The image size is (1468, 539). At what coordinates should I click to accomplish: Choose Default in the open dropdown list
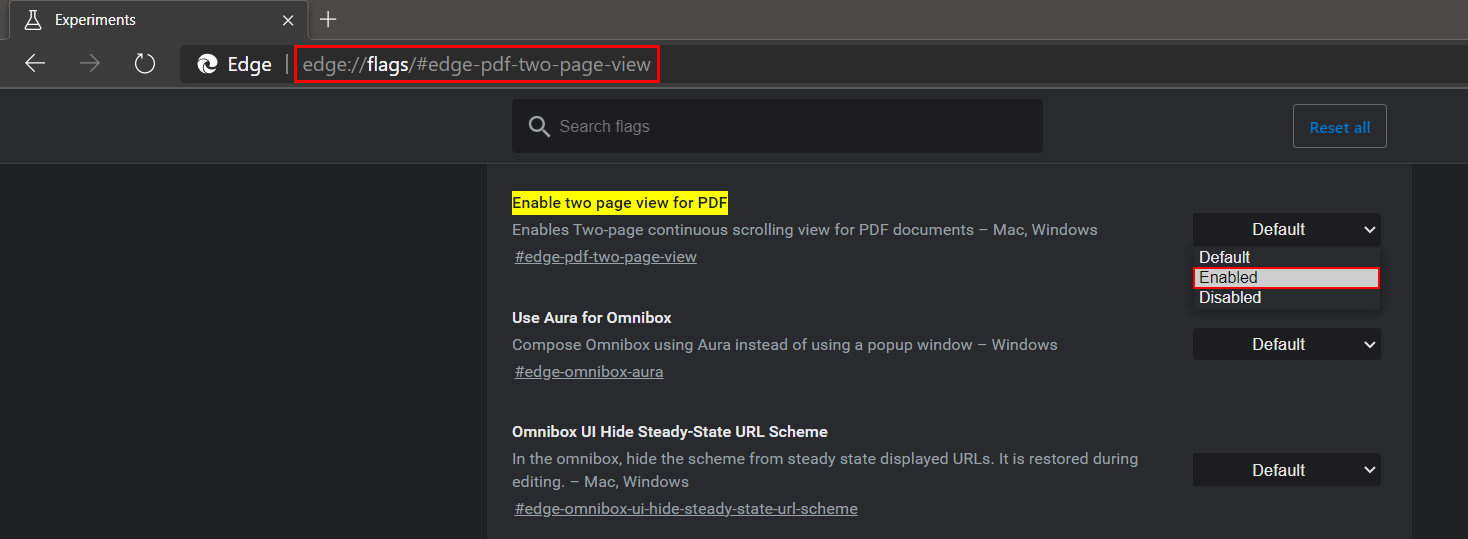point(1287,257)
